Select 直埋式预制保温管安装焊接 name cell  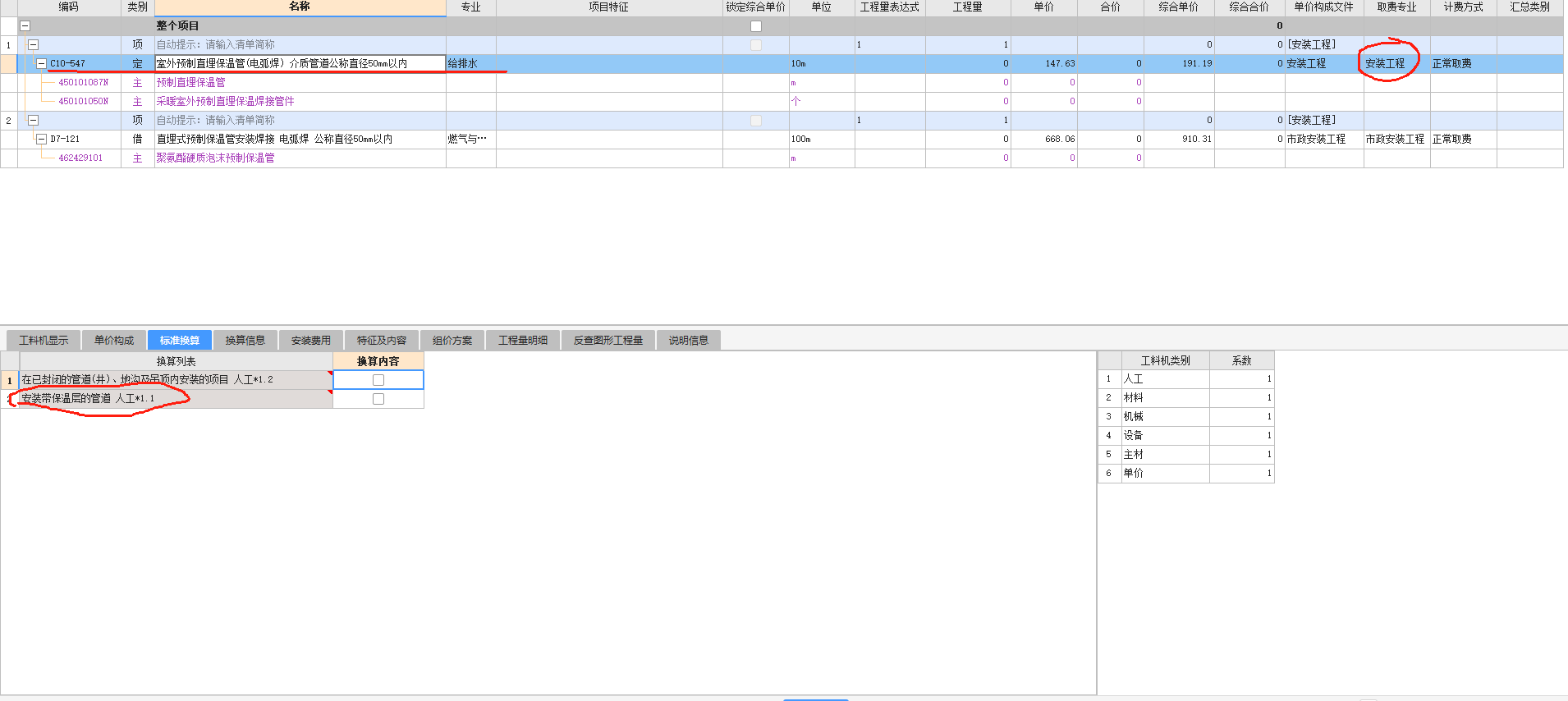coord(300,140)
